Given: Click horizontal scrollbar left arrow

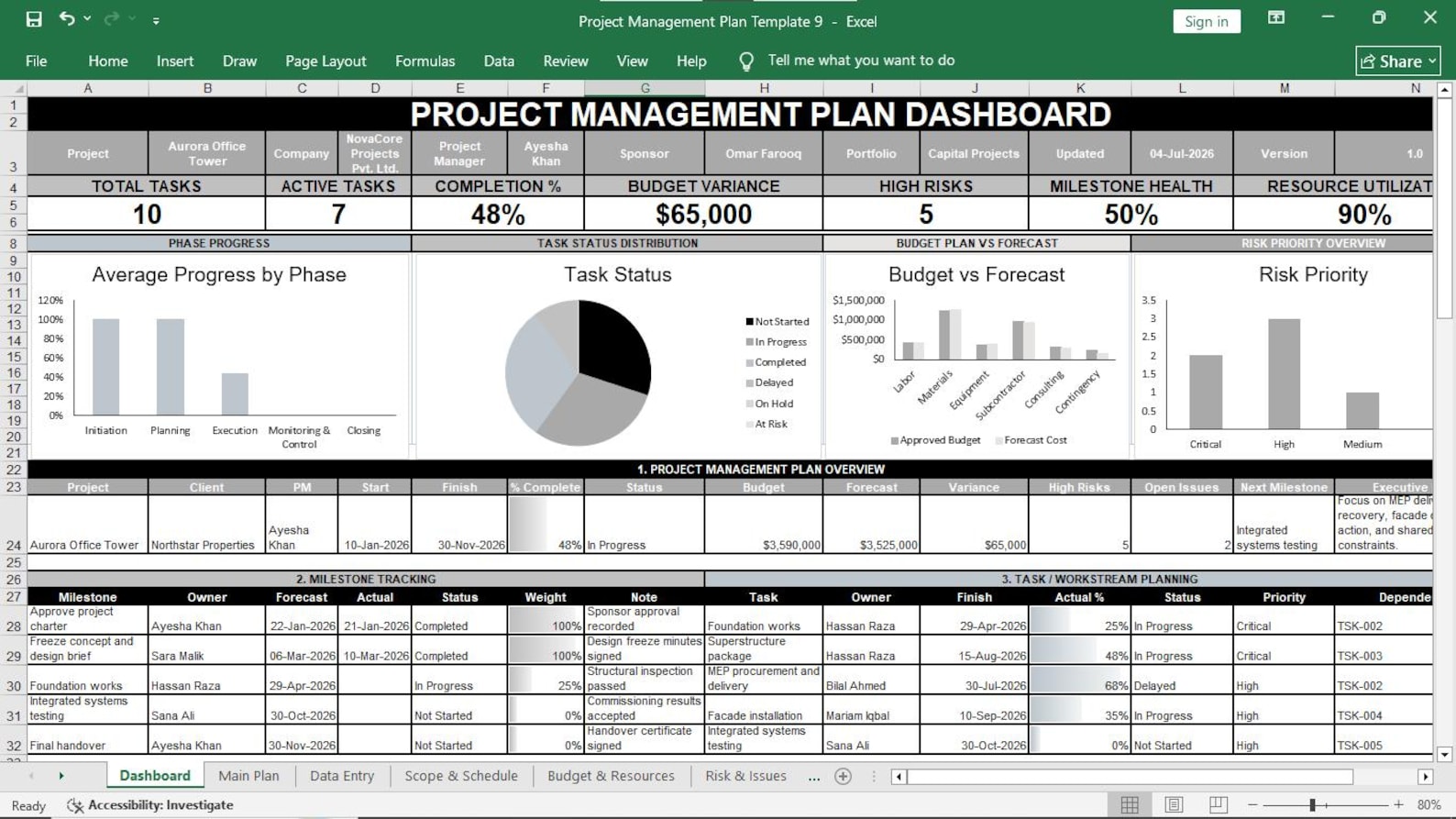Looking at the screenshot, I should click(899, 777).
